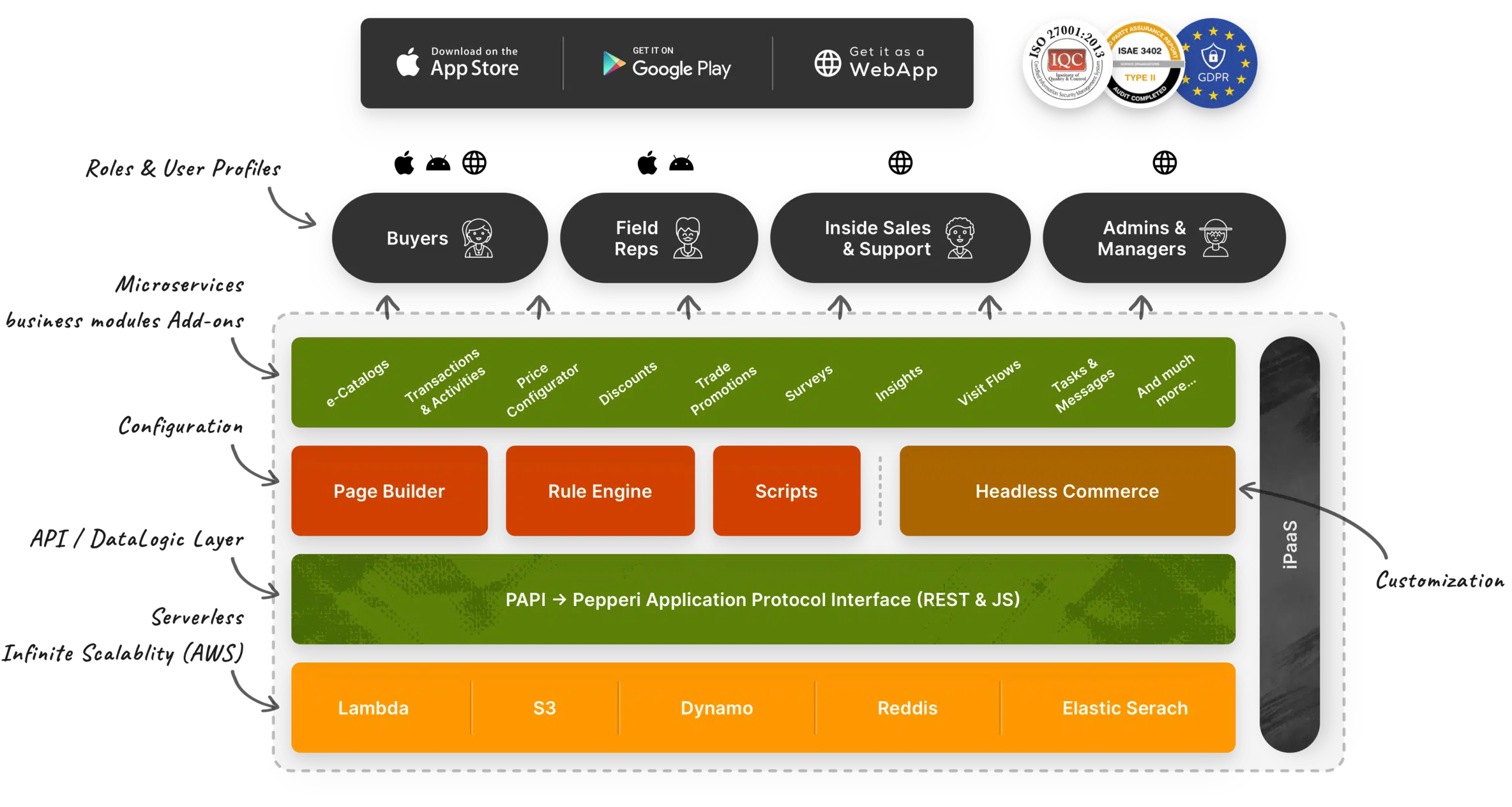Click the ISAE 3402 Type II badge
Image resolution: width=1512 pixels, height=807 pixels.
click(x=1140, y=63)
